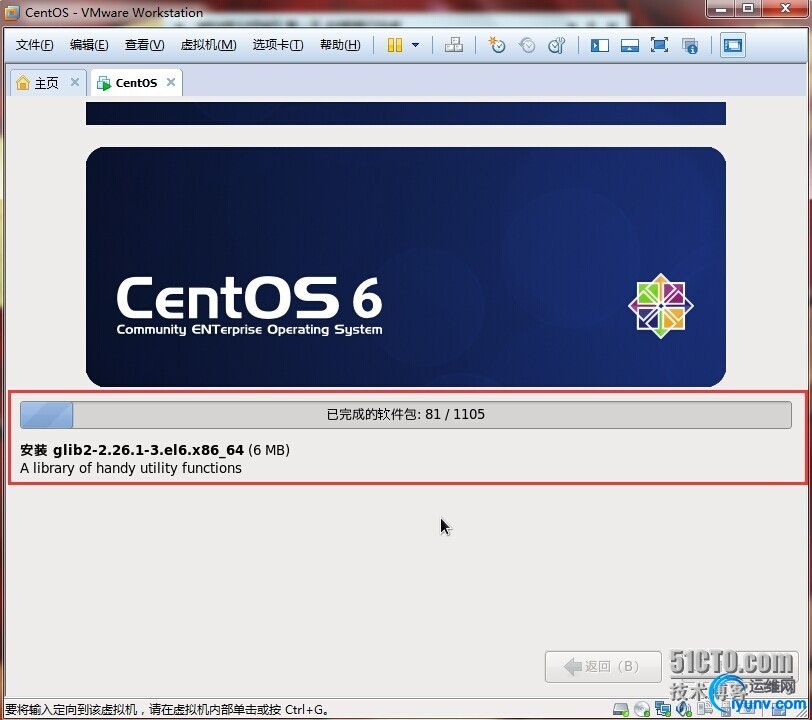Click the network adapter status icon
The image size is (812, 720).
point(663,709)
